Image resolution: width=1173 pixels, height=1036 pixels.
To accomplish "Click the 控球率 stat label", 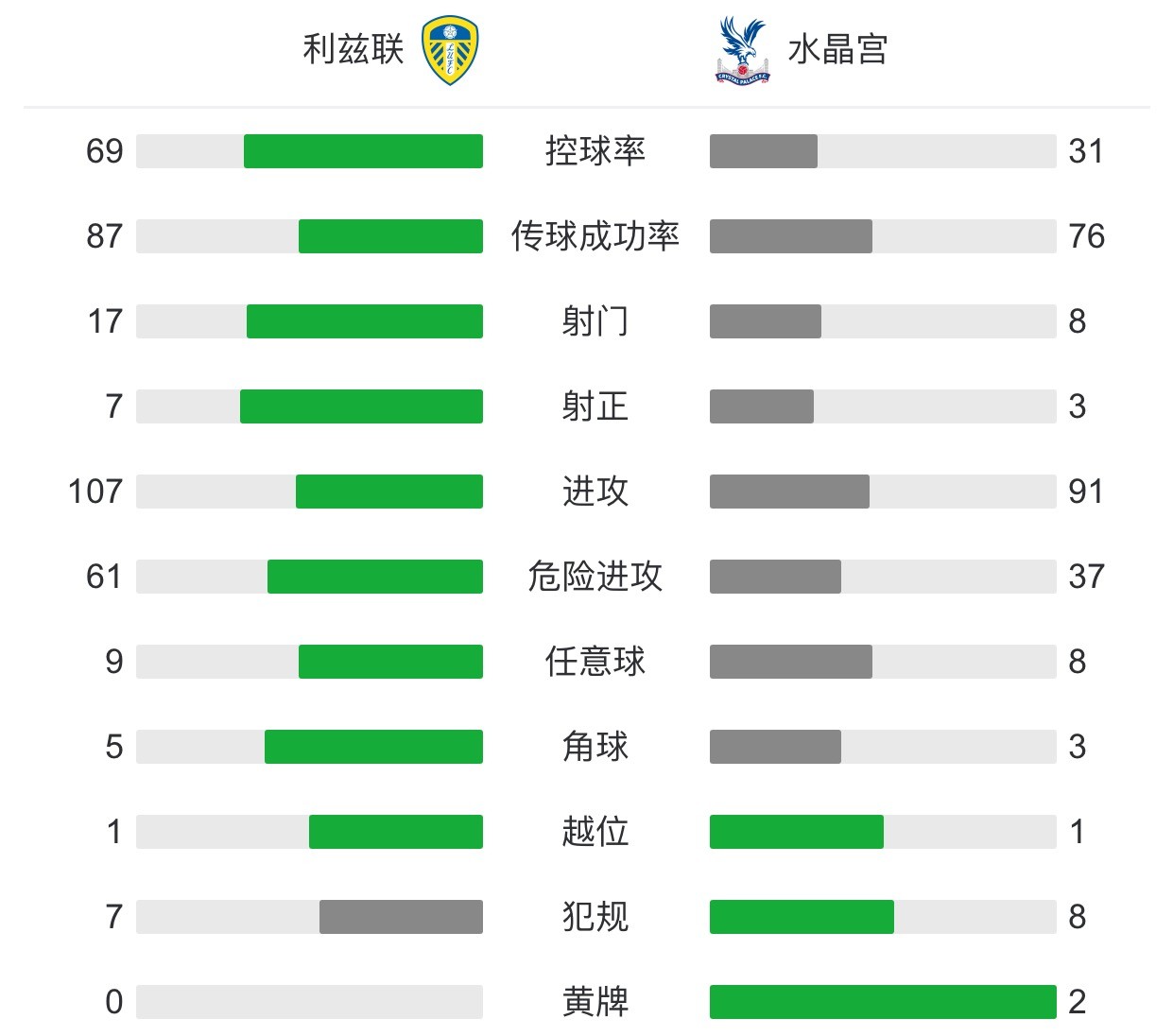I will (x=595, y=151).
